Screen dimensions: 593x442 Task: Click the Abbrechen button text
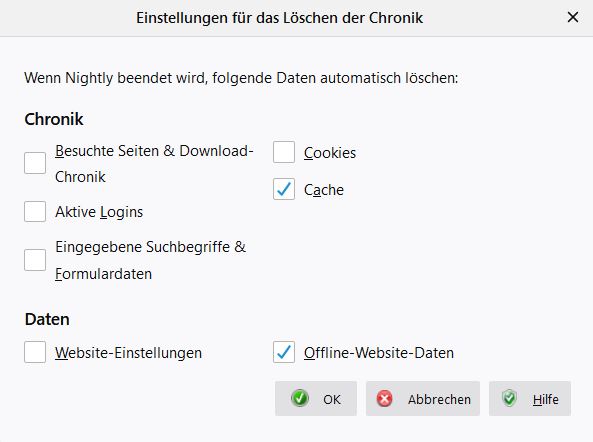[439, 399]
